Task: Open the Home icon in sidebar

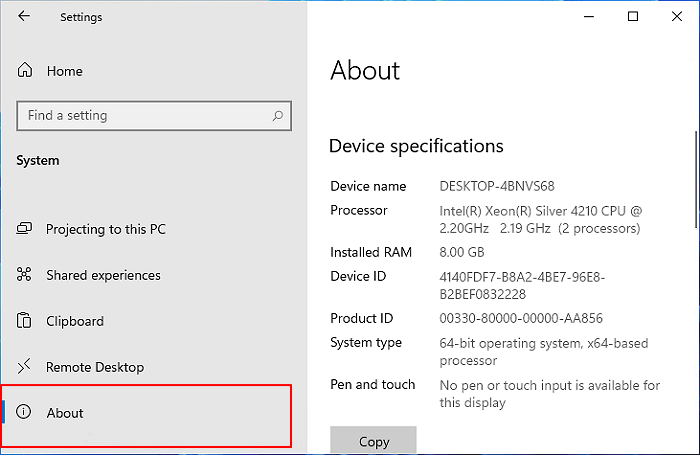Action: 25,71
